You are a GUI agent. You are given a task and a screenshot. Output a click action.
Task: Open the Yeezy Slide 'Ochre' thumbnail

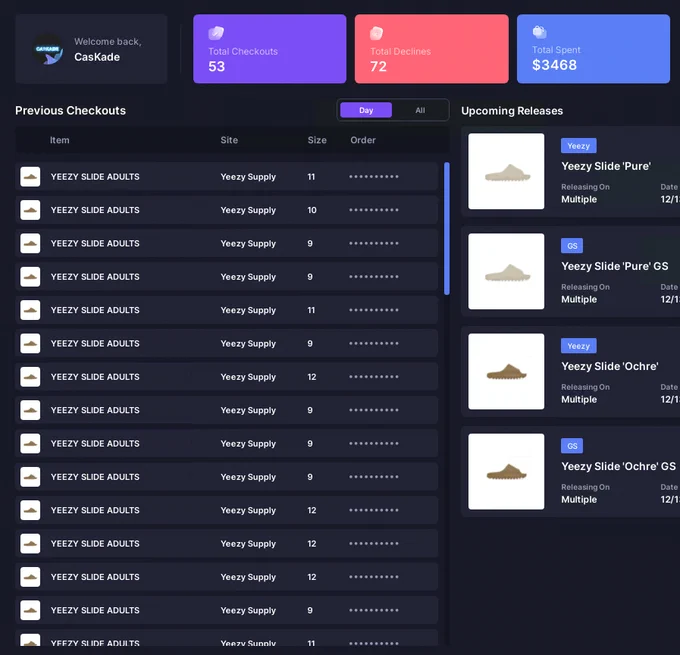pyautogui.click(x=506, y=371)
